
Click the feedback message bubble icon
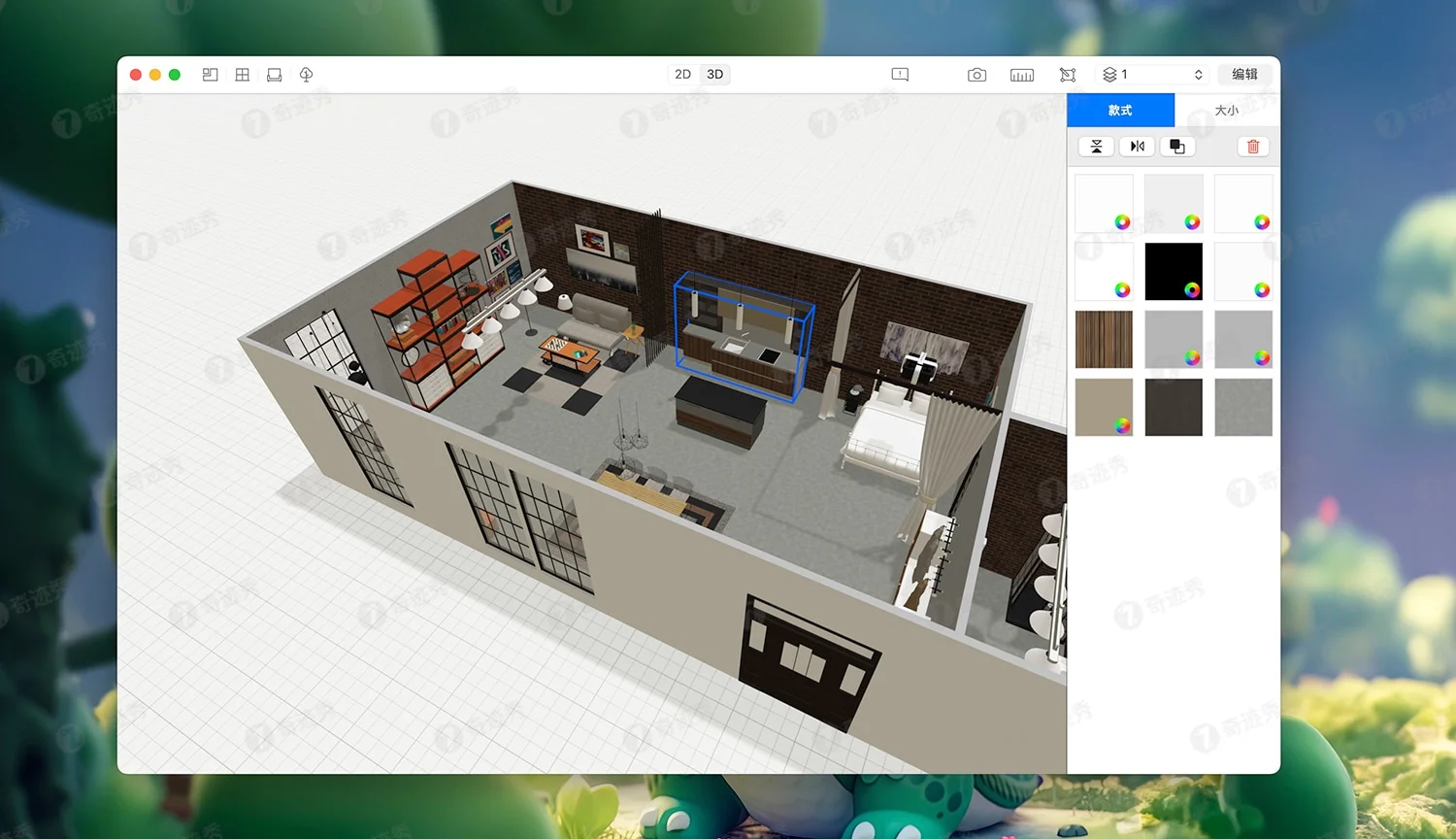(900, 75)
